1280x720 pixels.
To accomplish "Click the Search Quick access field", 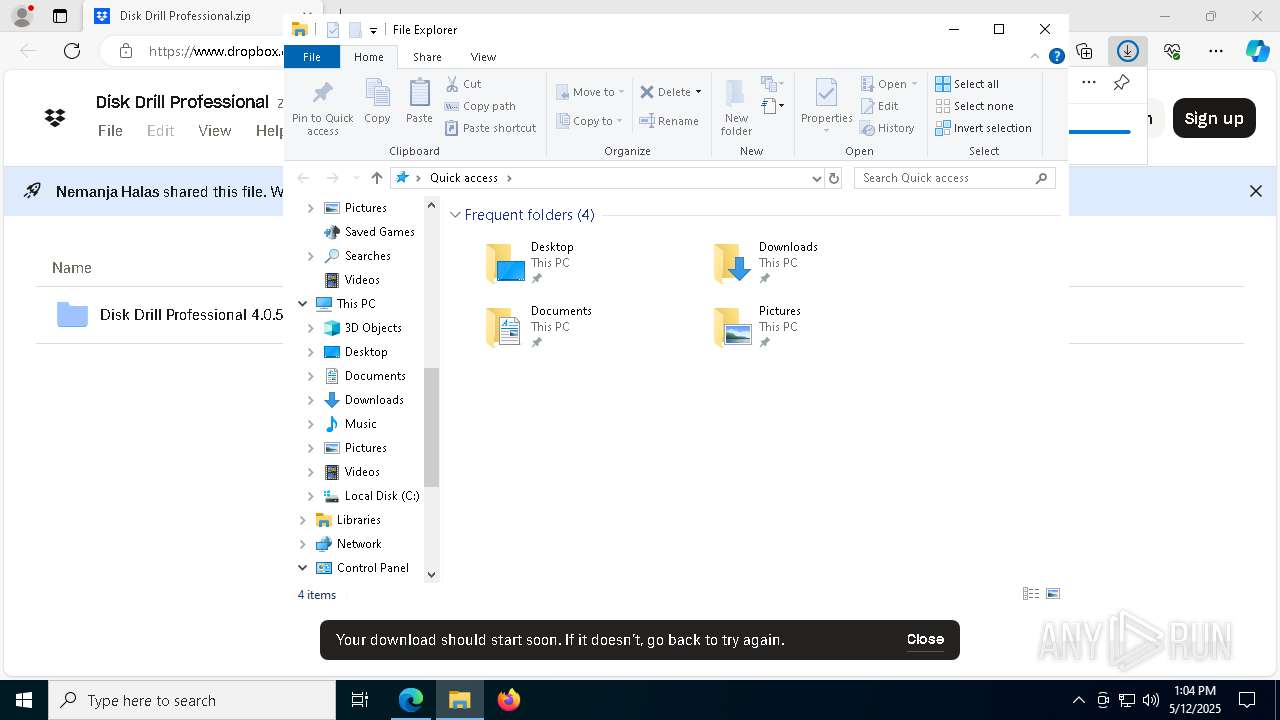I will click(x=956, y=178).
